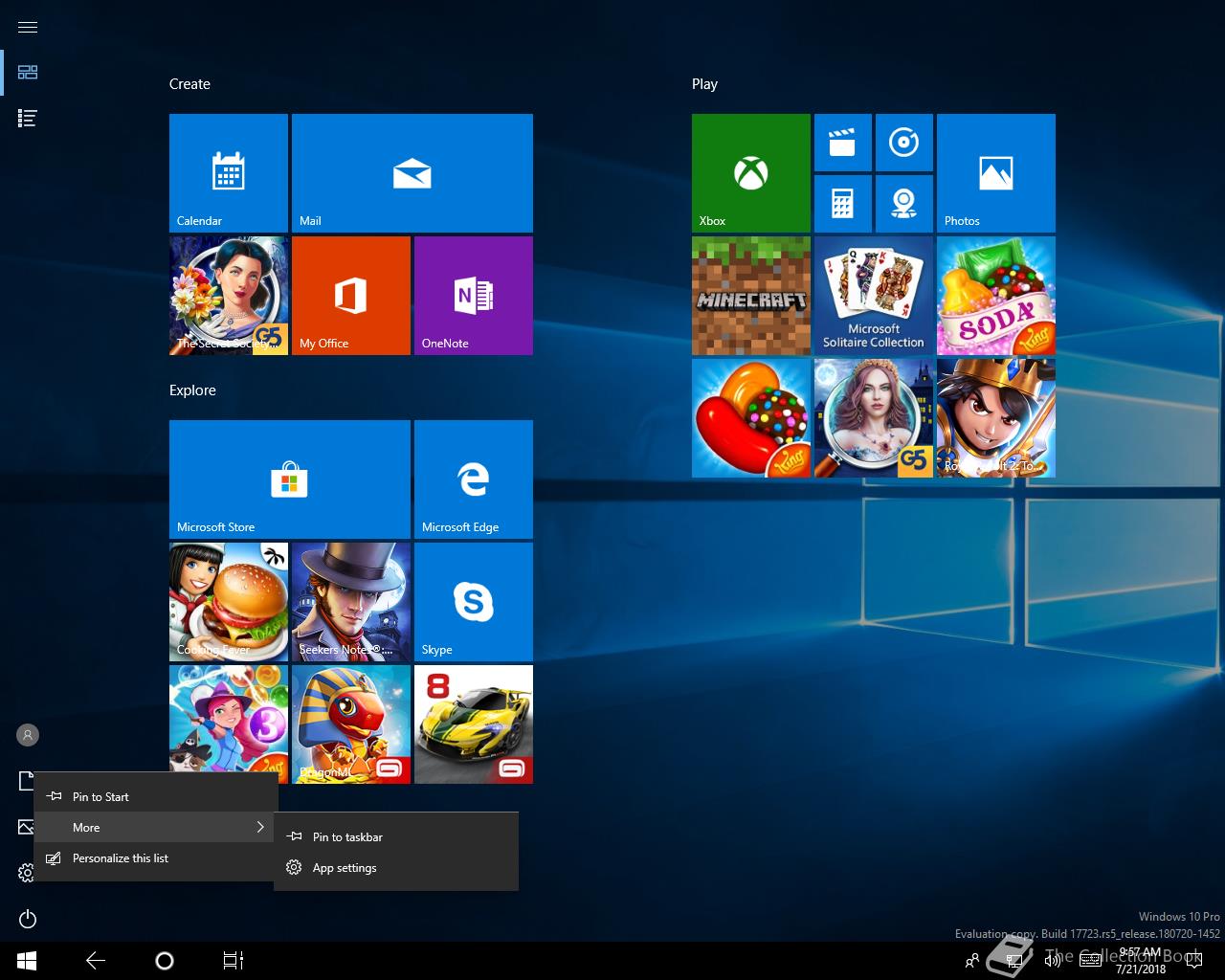Screen dimensions: 1225x980
Task: Open the hamburger menu at top left
Action: coord(28,27)
